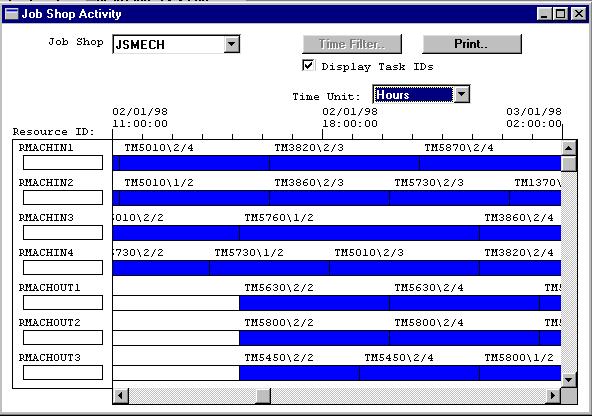Screen dimensions: 592x416
Task: Click the RMACHIN4 resource label
Action: [x=46, y=253]
